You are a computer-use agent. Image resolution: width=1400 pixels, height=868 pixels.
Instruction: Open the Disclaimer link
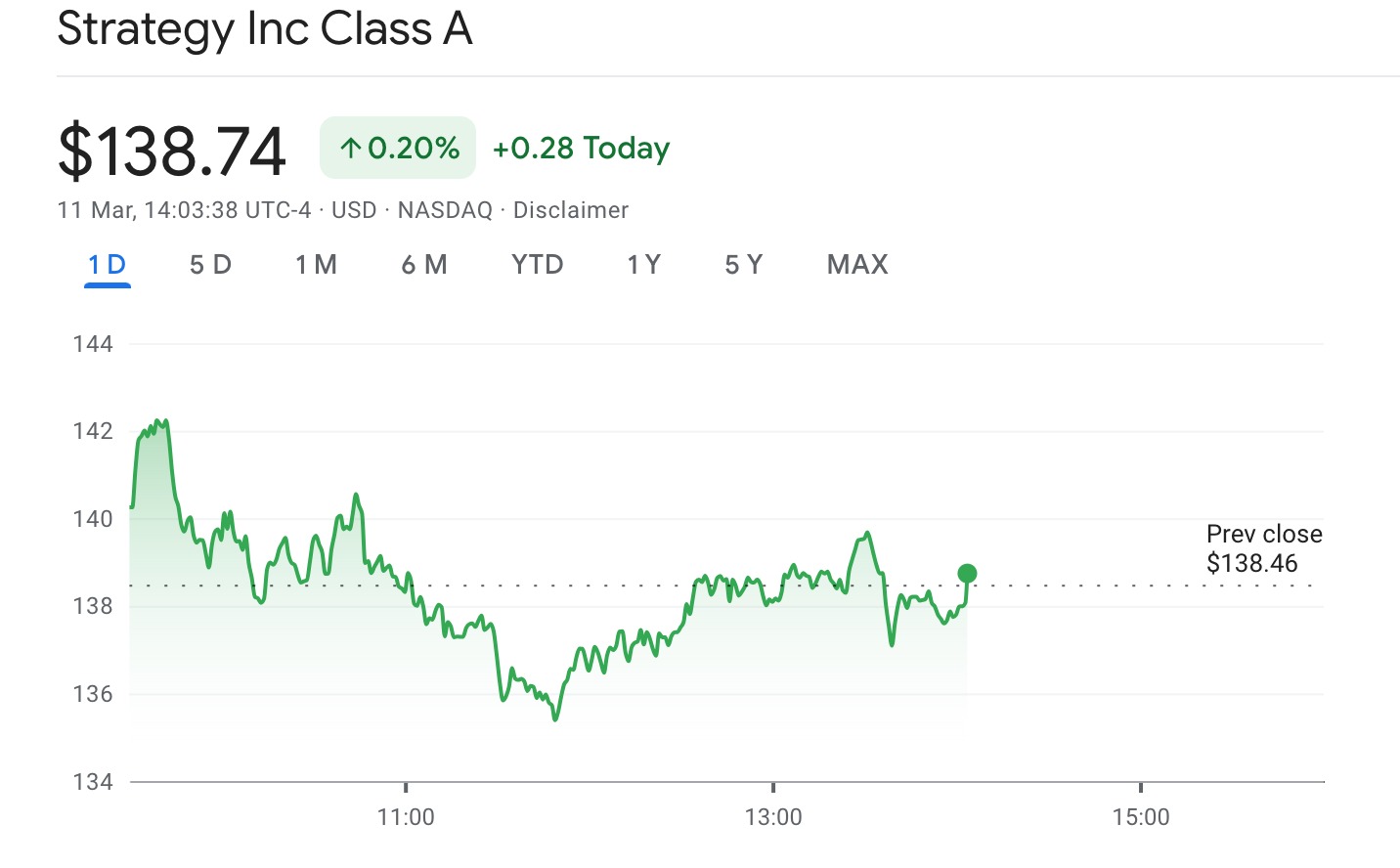click(x=571, y=210)
